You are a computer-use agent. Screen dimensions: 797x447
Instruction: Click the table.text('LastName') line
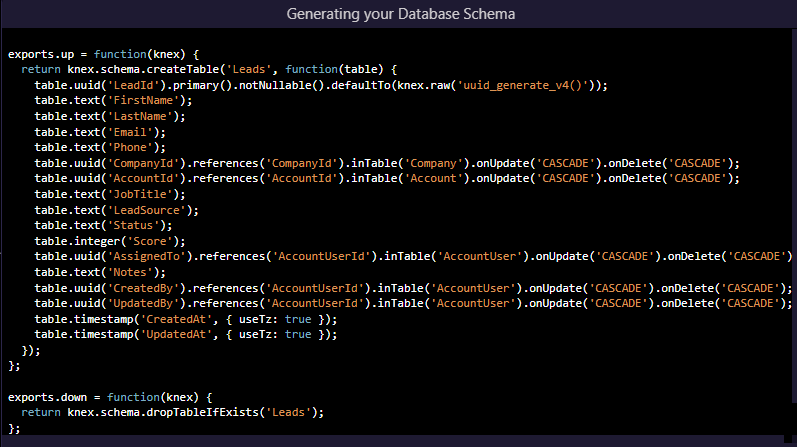click(x=110, y=116)
